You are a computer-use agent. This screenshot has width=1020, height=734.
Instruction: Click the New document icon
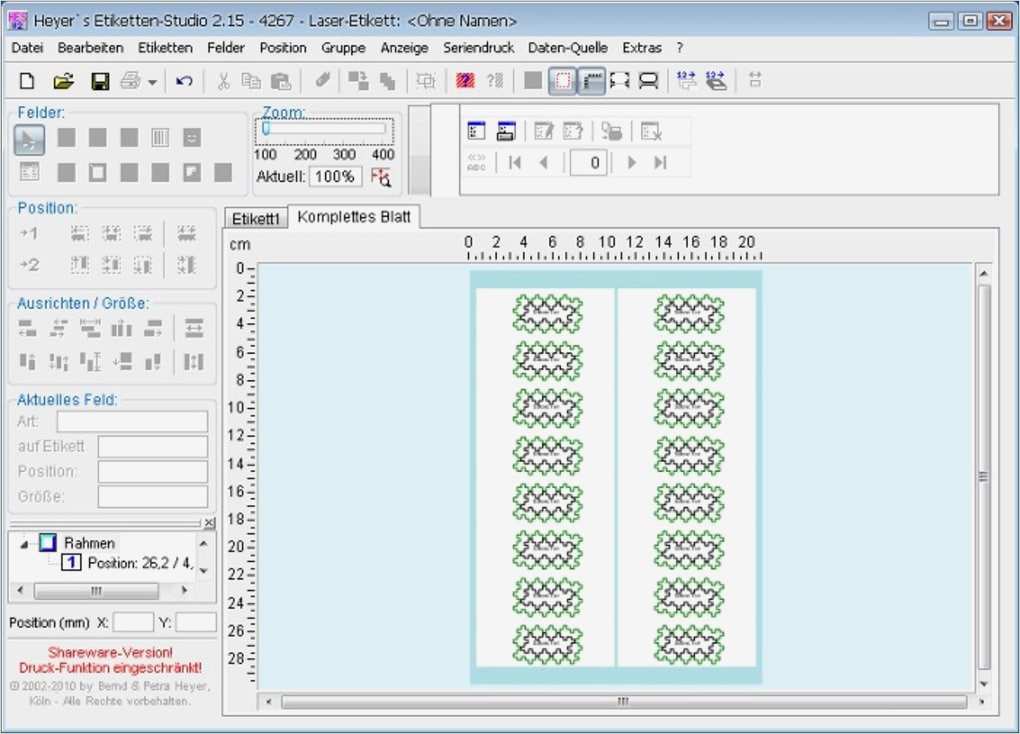(x=27, y=81)
